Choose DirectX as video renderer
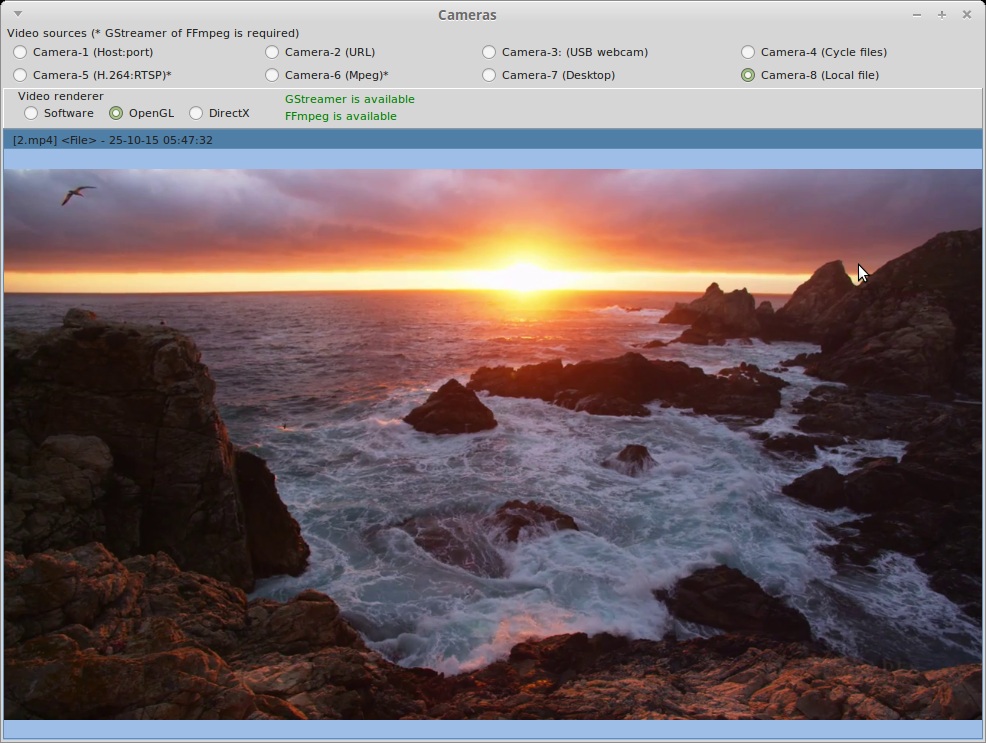 click(196, 113)
